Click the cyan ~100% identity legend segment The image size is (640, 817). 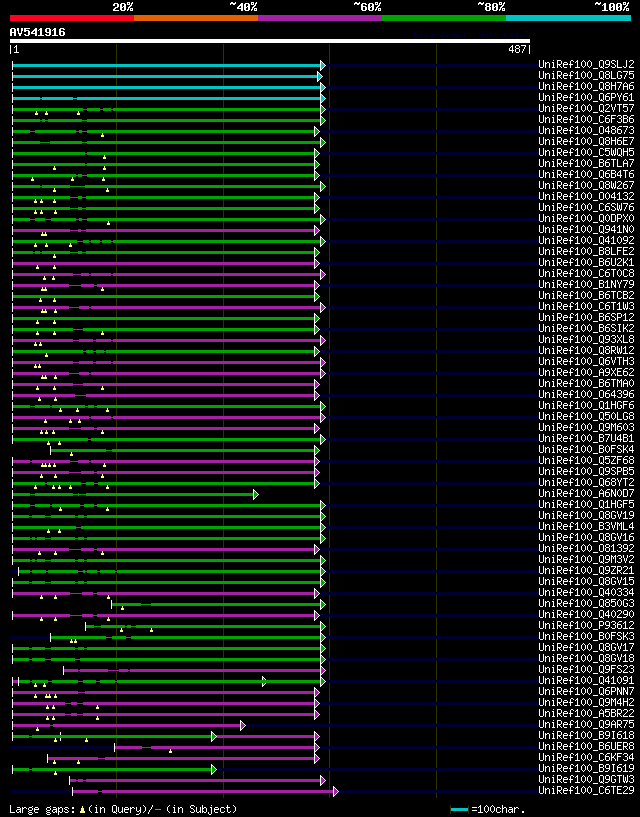[x=569, y=18]
